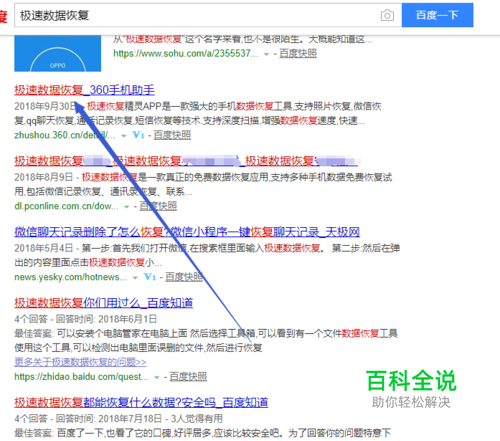This screenshot has width=500, height=441.
Task: Expand dropdown arrow next to sohu.com URL
Action: (266, 54)
